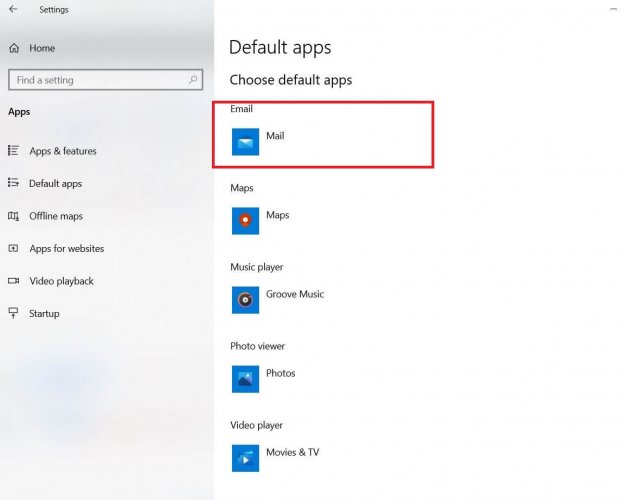The height and width of the screenshot is (500, 624).
Task: Click the Video playback camera icon
Action: (14, 281)
